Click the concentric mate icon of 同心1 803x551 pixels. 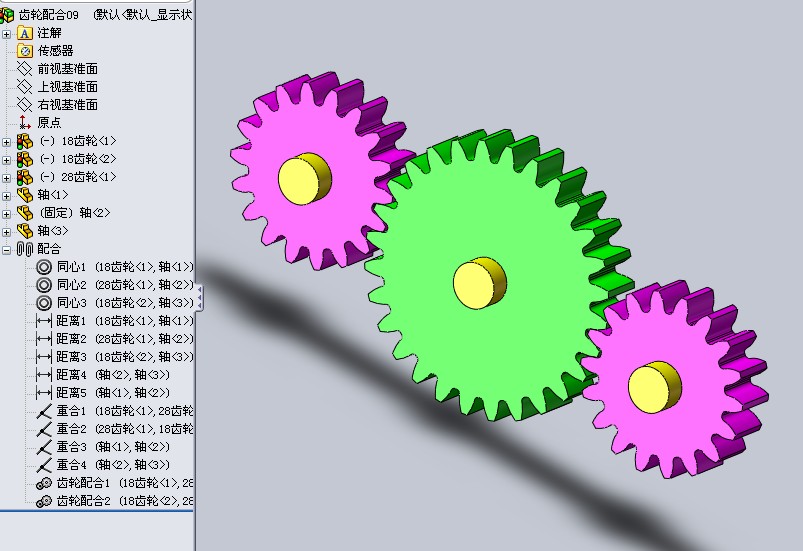pos(44,267)
